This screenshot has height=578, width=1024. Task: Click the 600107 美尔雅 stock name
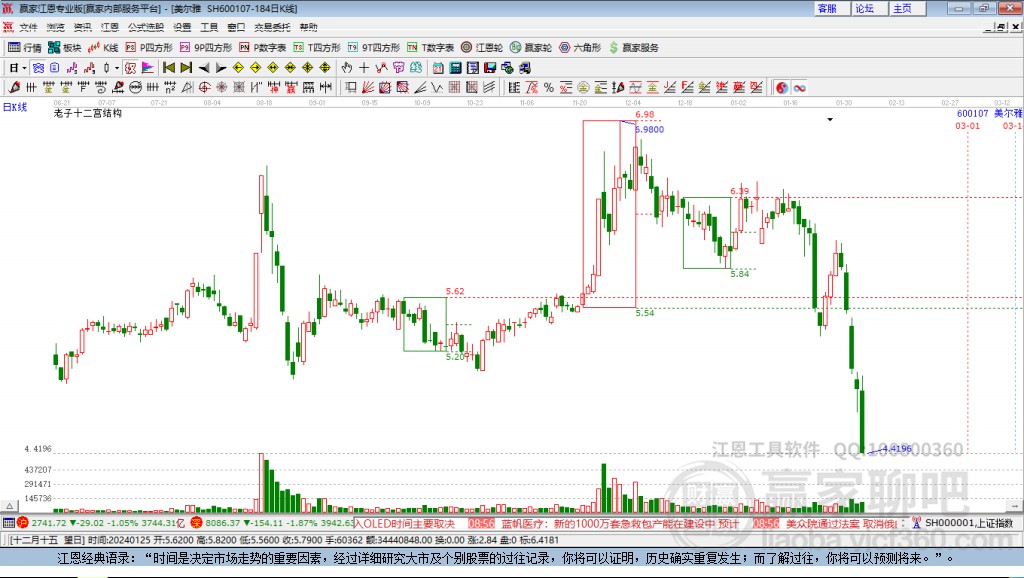click(x=989, y=114)
